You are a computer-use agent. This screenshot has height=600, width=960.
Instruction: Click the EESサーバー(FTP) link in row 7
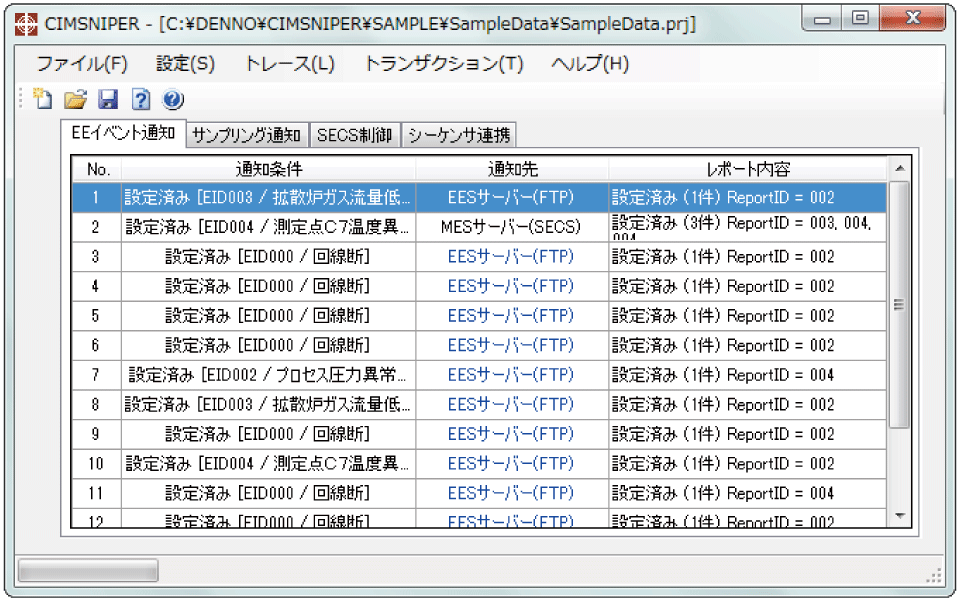click(x=511, y=375)
